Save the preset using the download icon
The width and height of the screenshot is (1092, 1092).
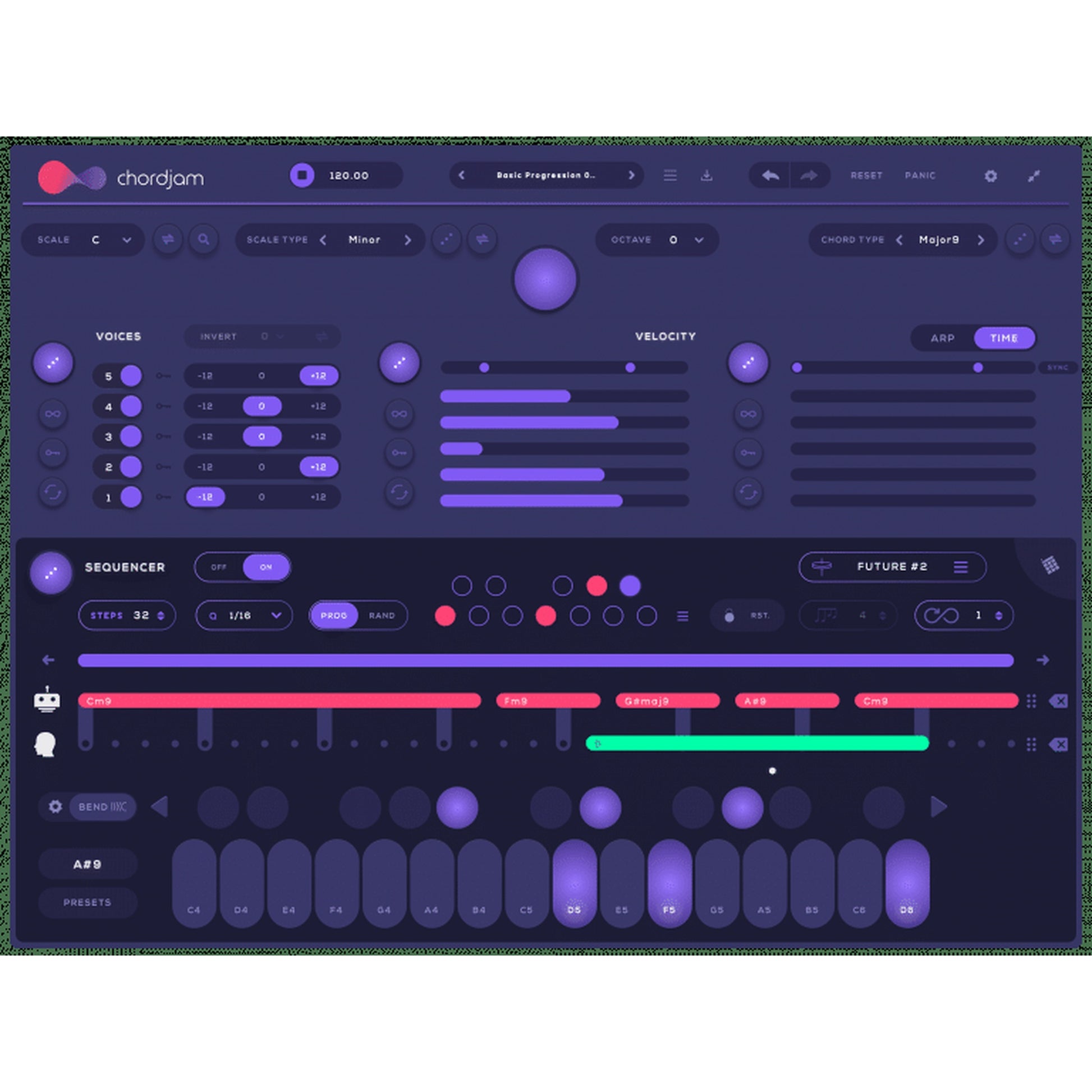[708, 176]
